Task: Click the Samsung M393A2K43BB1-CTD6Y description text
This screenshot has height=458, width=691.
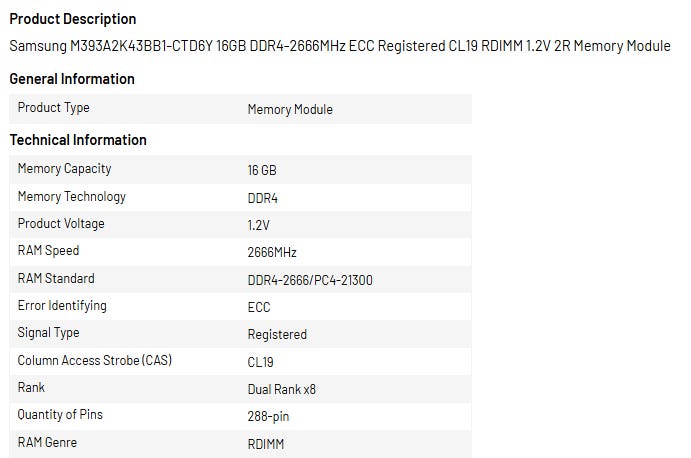Action: click(340, 46)
